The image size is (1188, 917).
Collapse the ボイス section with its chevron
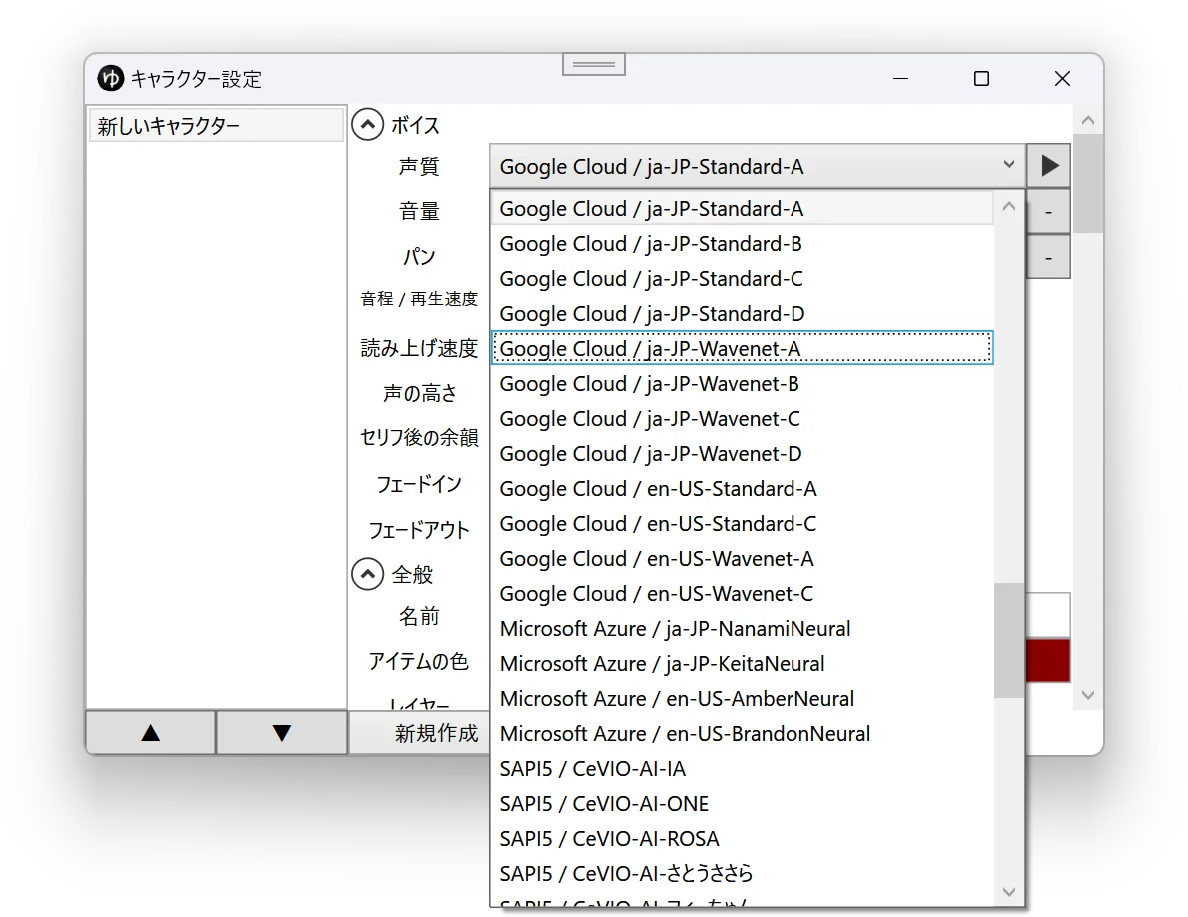(x=367, y=125)
